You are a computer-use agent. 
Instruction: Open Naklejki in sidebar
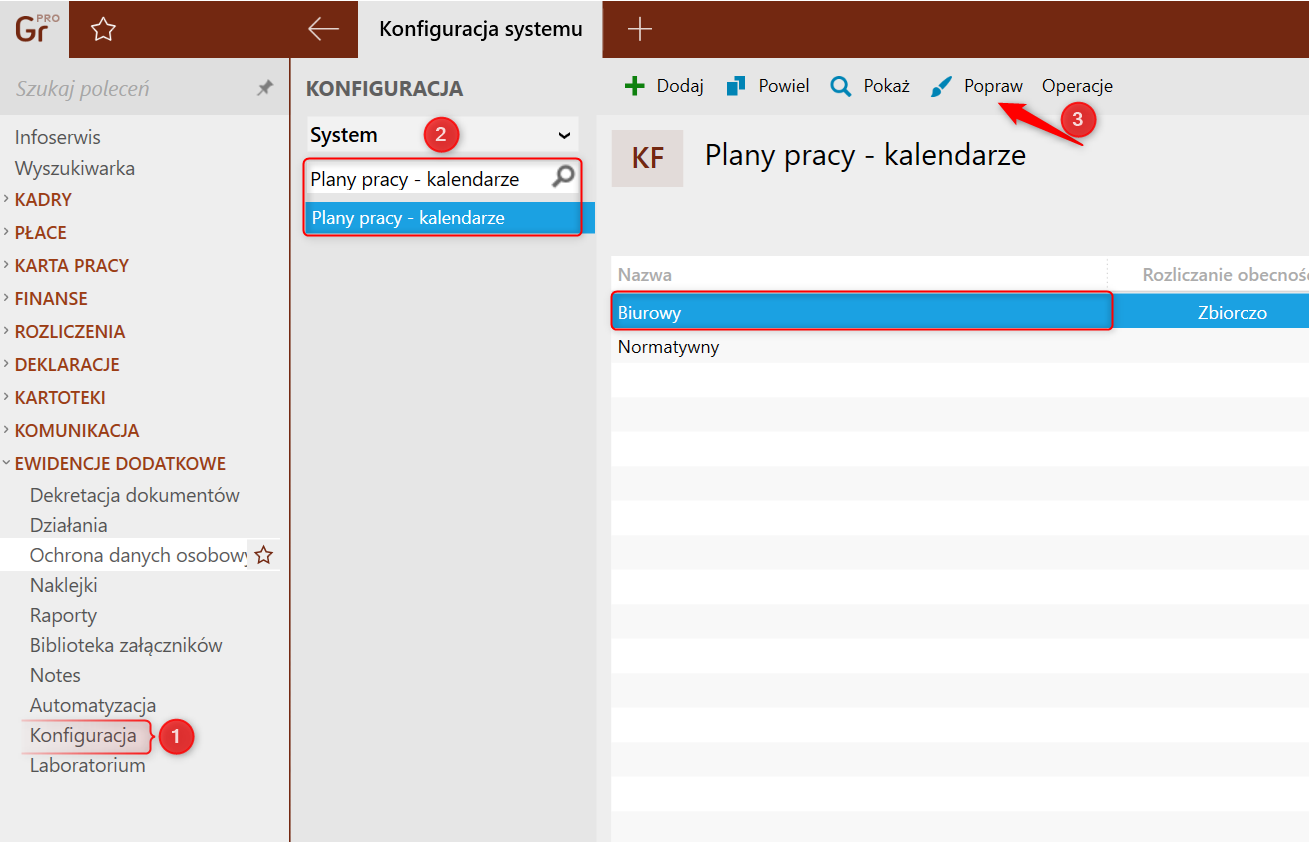point(64,585)
